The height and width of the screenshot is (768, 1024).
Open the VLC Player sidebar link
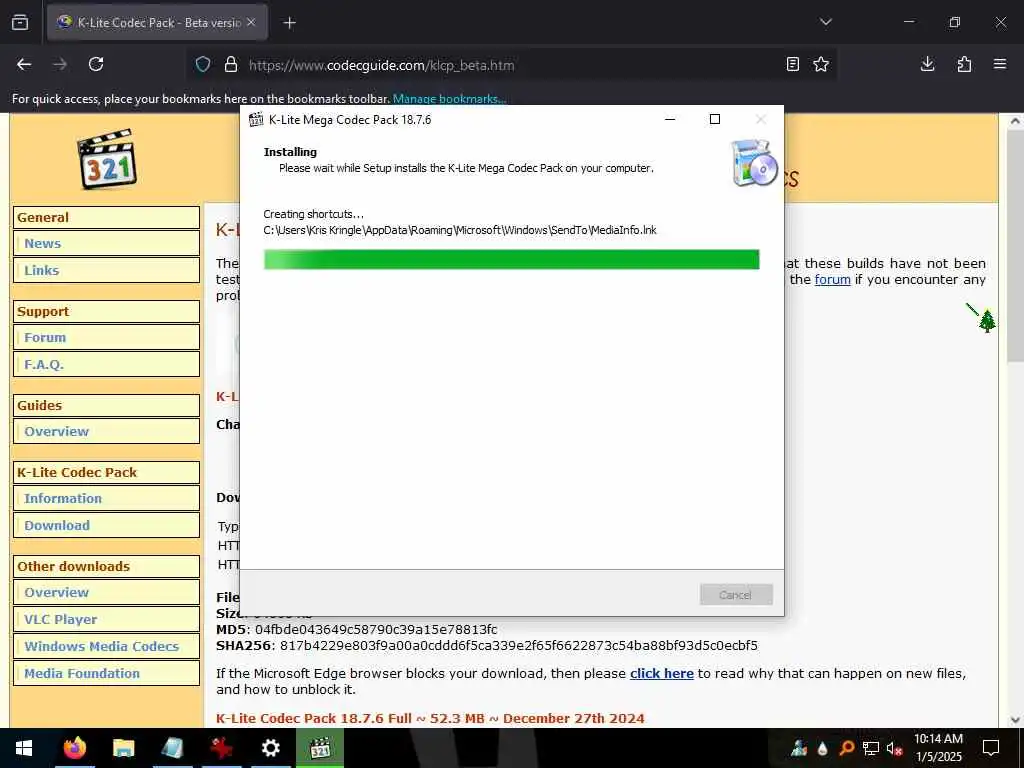(x=61, y=620)
